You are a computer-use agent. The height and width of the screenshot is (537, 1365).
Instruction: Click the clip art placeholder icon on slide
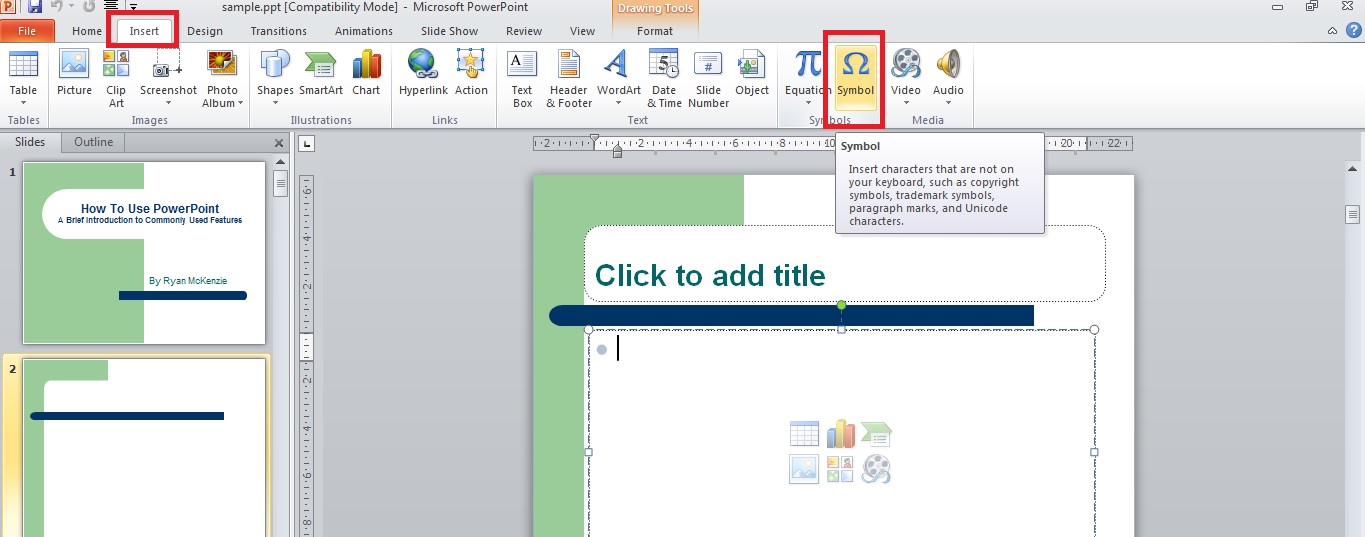tap(840, 469)
